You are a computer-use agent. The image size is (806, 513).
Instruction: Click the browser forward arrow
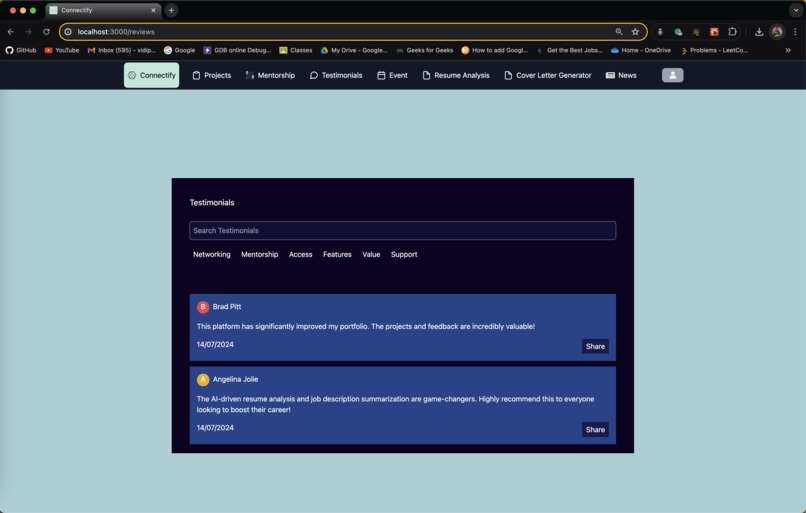28,32
